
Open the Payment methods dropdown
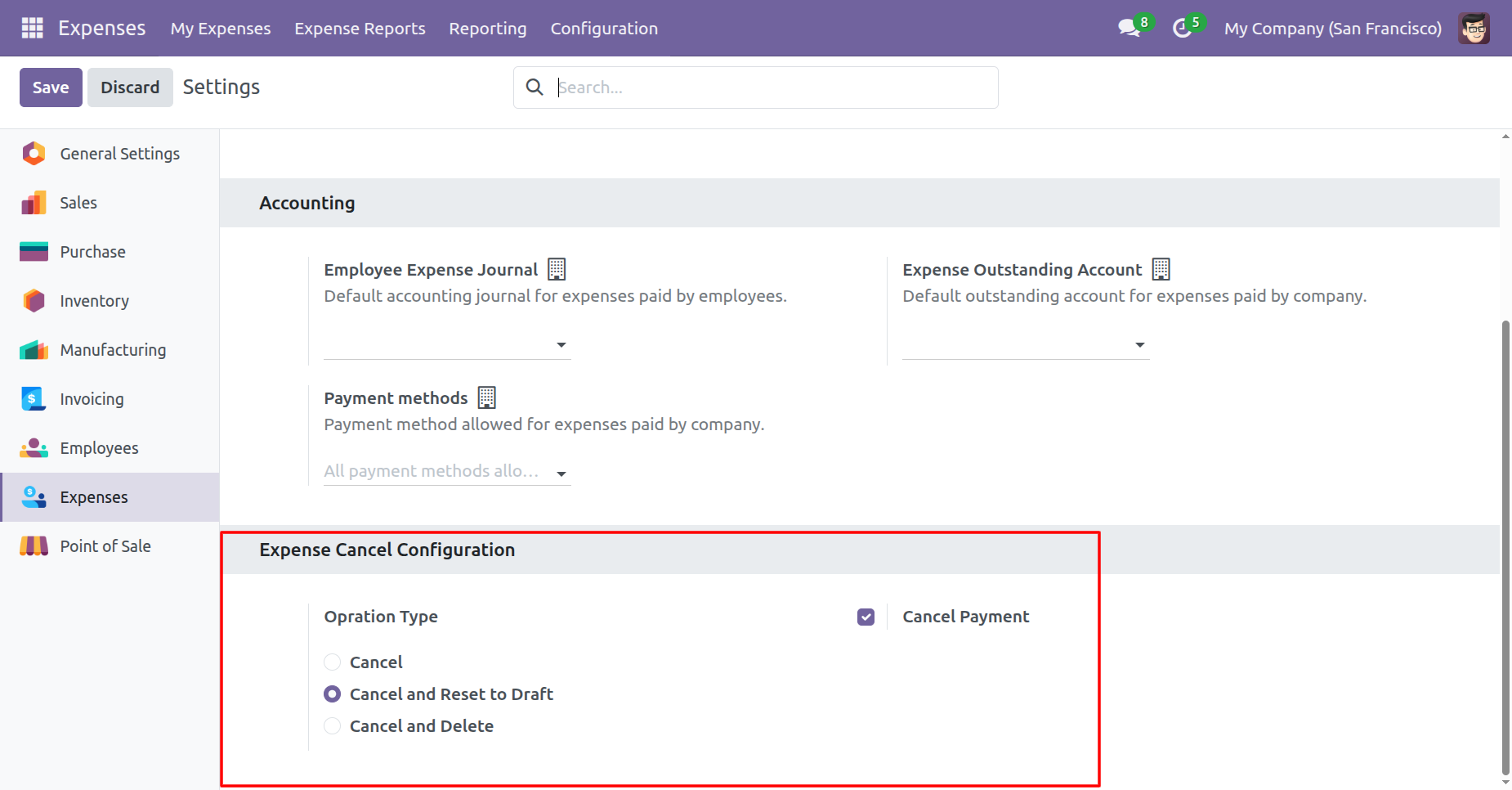click(x=447, y=472)
